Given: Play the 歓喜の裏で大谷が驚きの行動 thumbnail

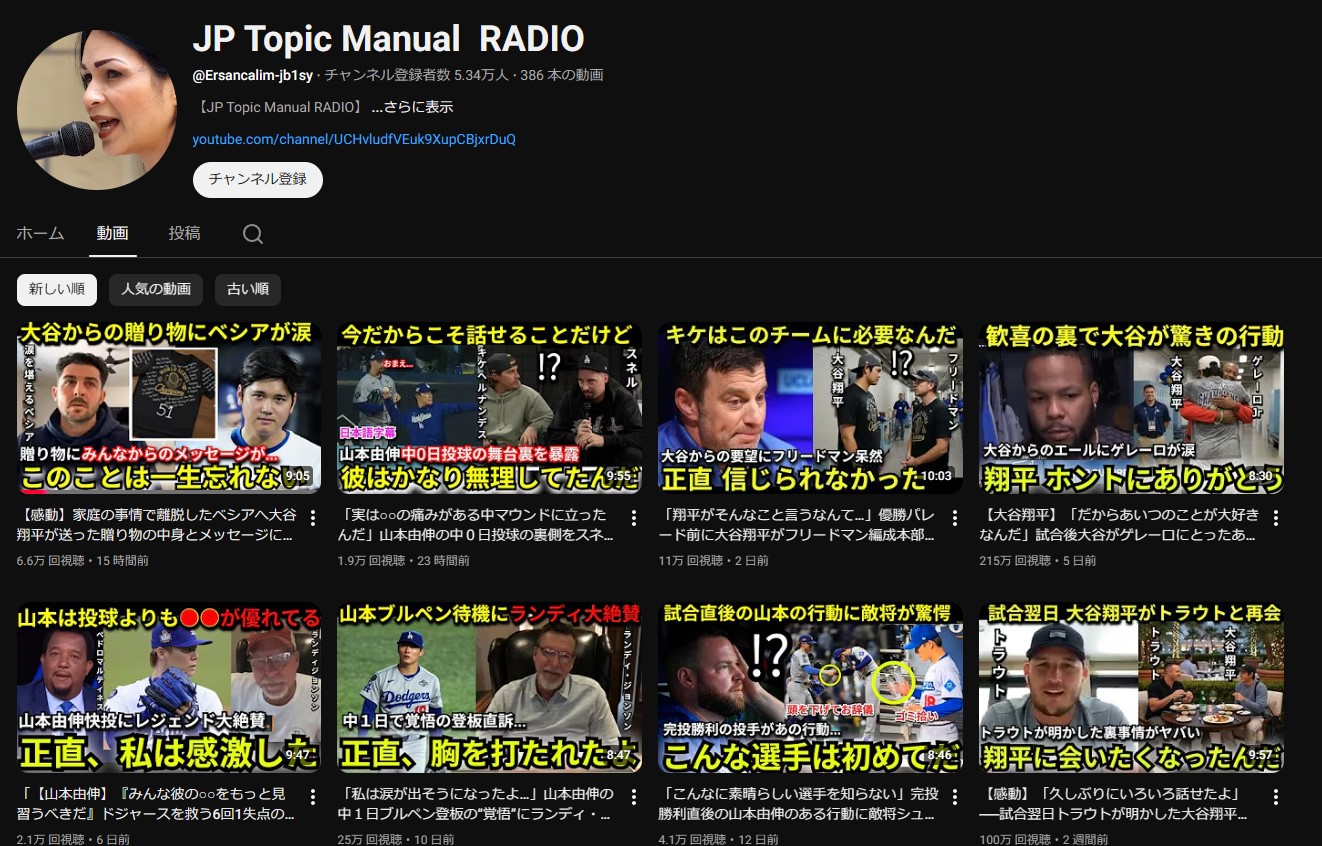Looking at the screenshot, I should [x=1132, y=408].
